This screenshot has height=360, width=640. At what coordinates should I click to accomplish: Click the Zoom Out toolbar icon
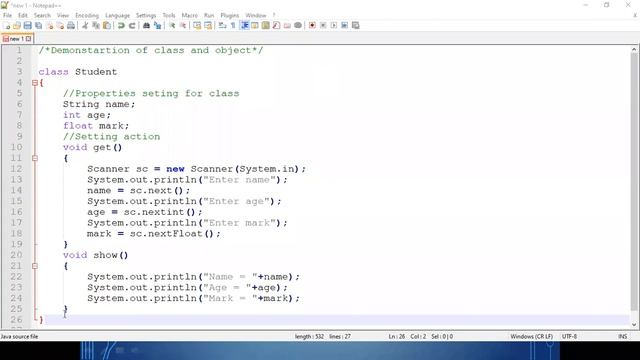pos(183,25)
